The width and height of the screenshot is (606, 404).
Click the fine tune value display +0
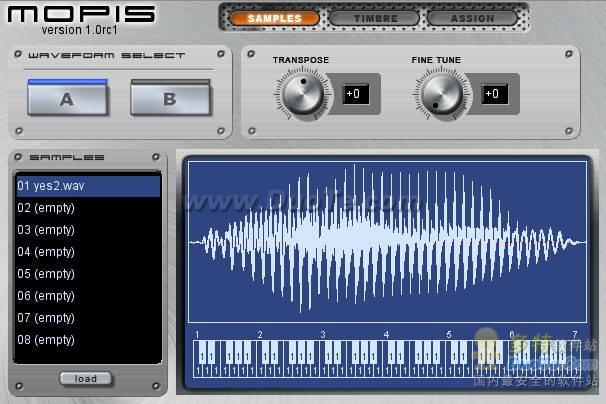[x=494, y=94]
